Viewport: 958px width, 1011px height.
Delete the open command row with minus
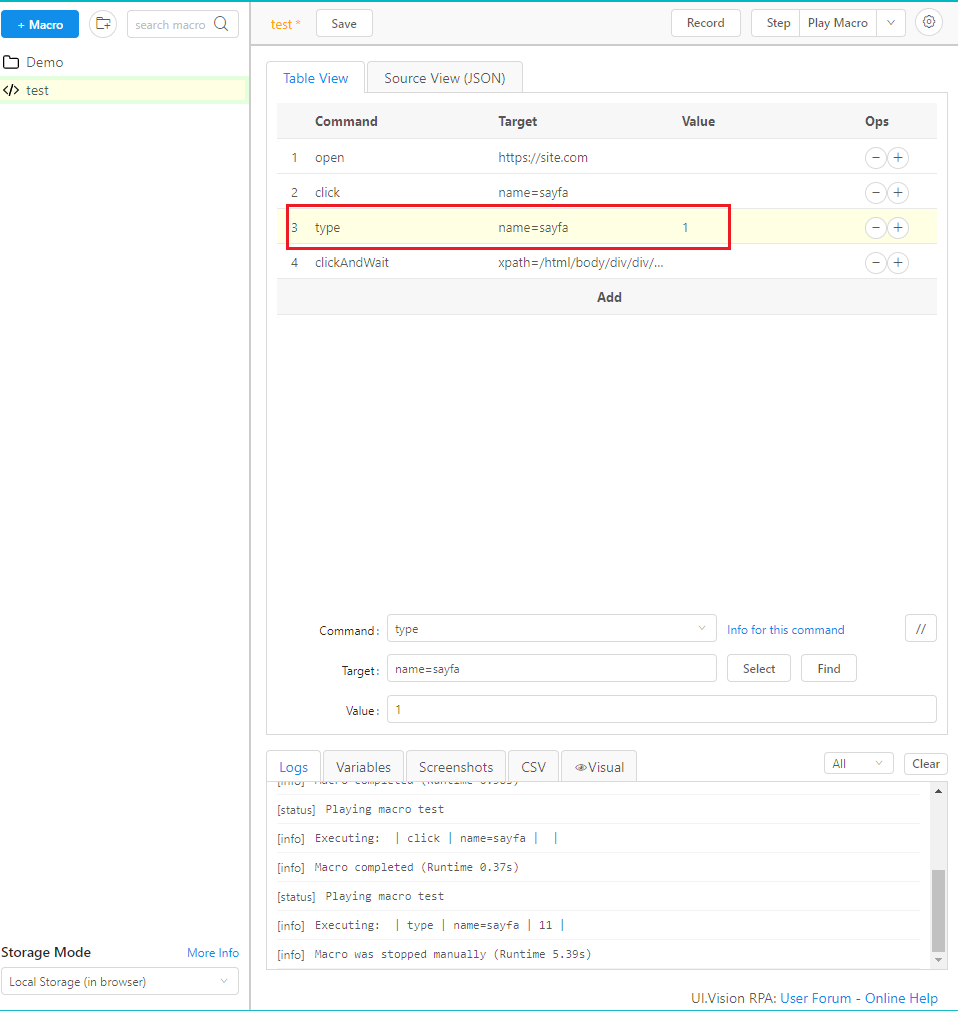click(x=875, y=158)
